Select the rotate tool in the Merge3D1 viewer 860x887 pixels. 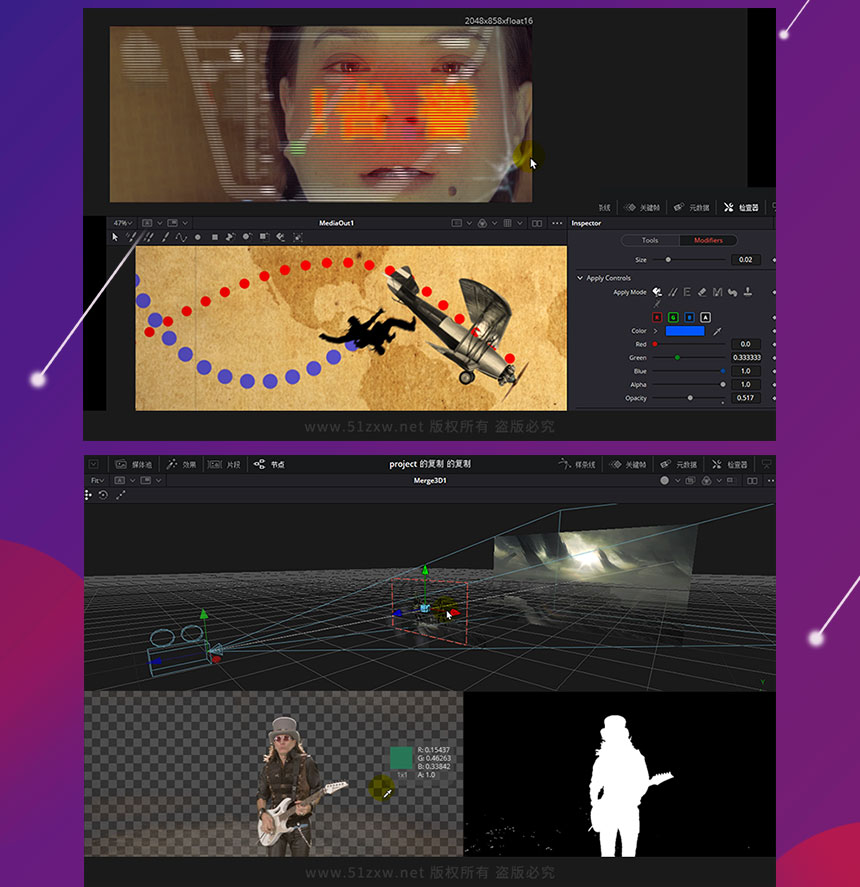click(103, 495)
